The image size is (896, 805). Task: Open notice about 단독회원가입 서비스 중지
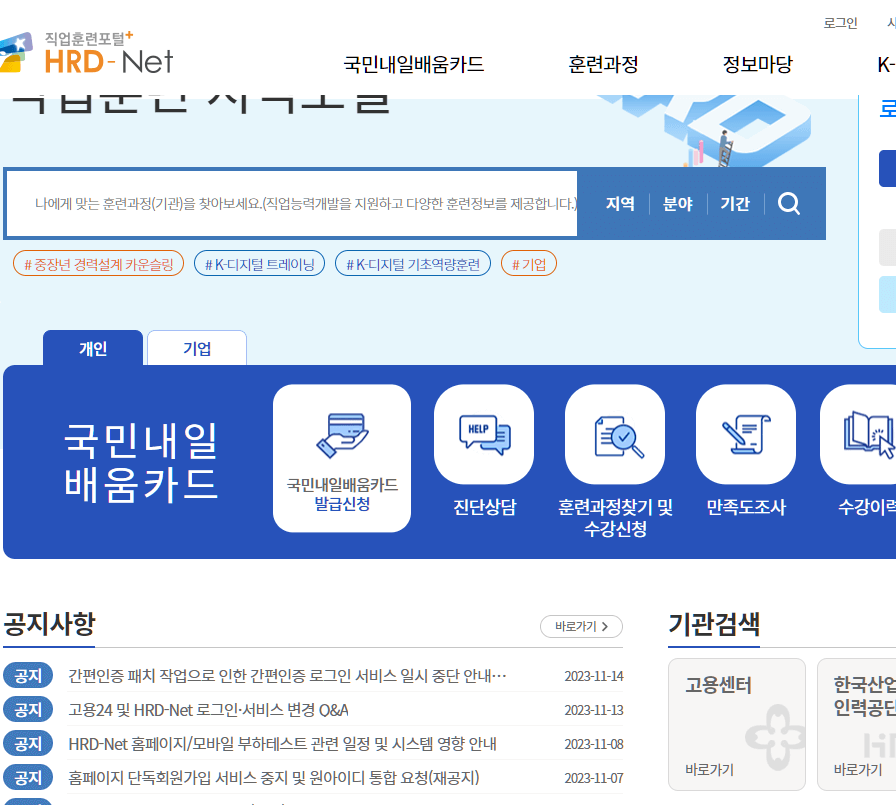tap(274, 778)
